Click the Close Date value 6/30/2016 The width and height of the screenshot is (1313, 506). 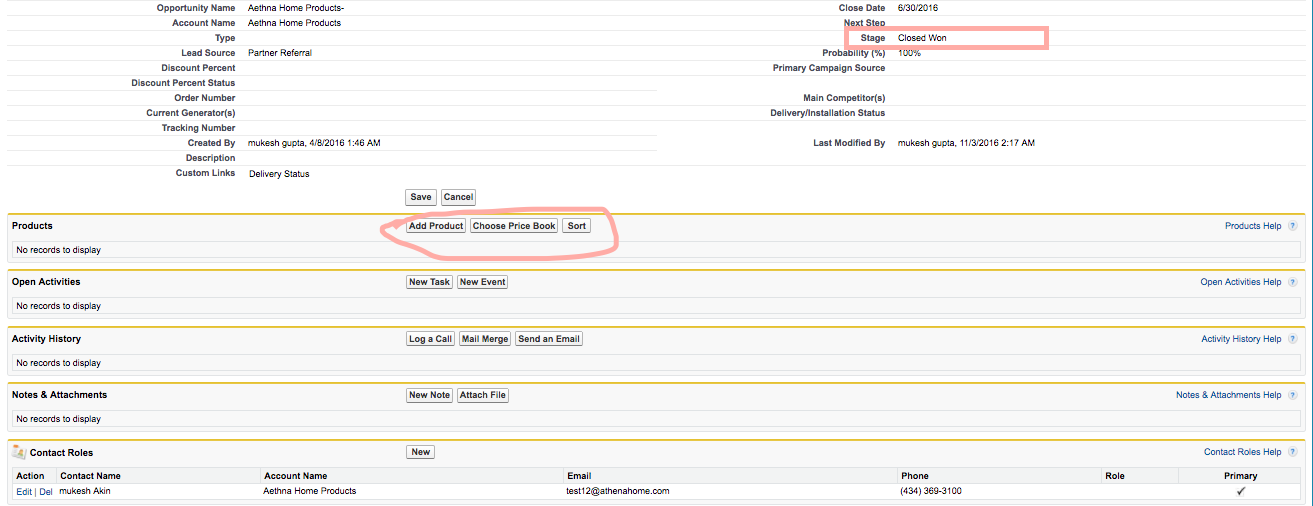click(920, 8)
